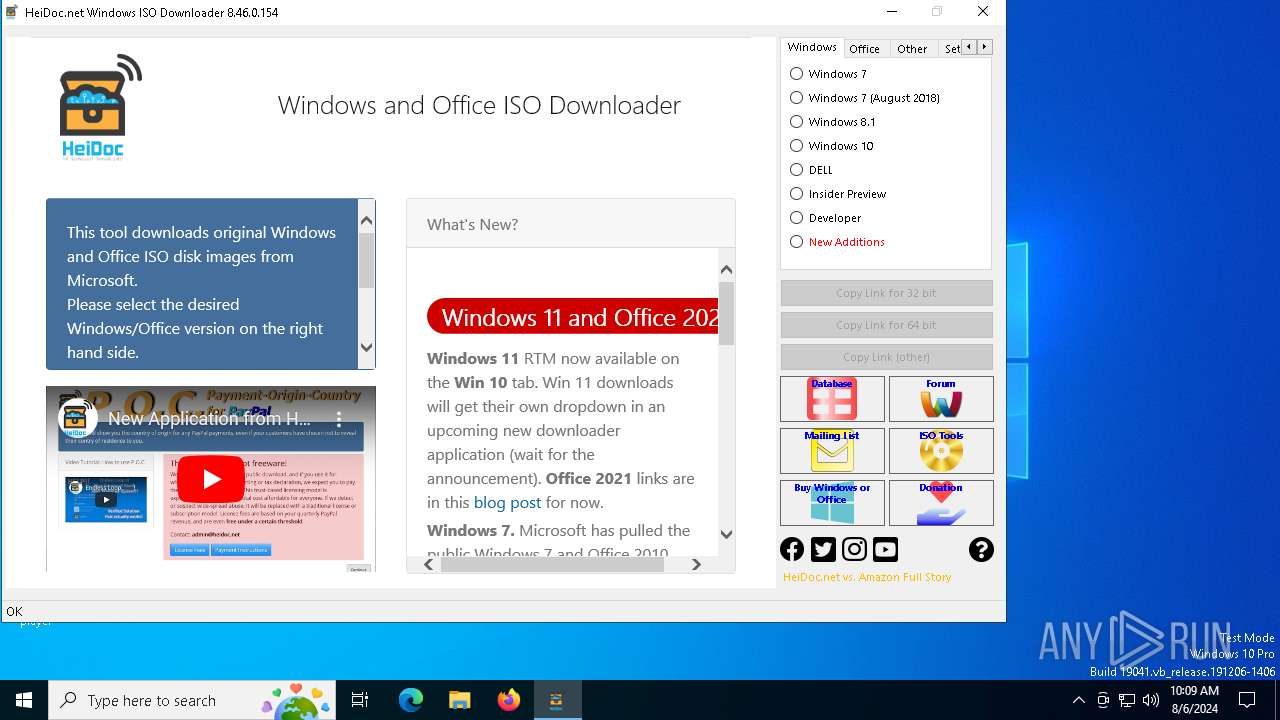
Task: Select the New Additions radio button
Action: [796, 241]
